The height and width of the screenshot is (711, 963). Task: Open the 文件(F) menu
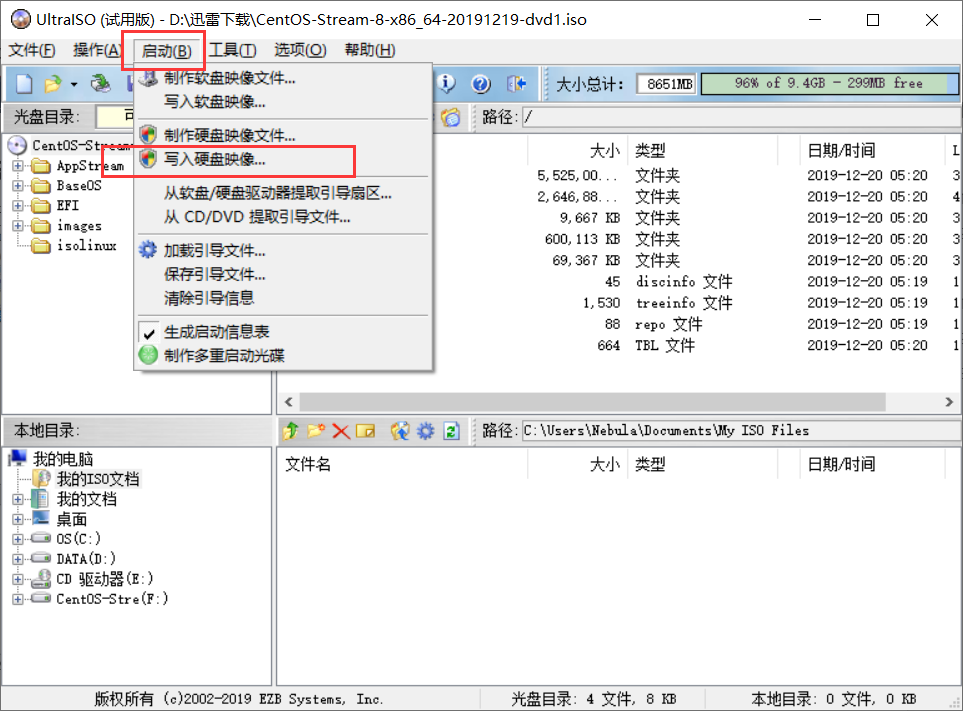coord(31,50)
